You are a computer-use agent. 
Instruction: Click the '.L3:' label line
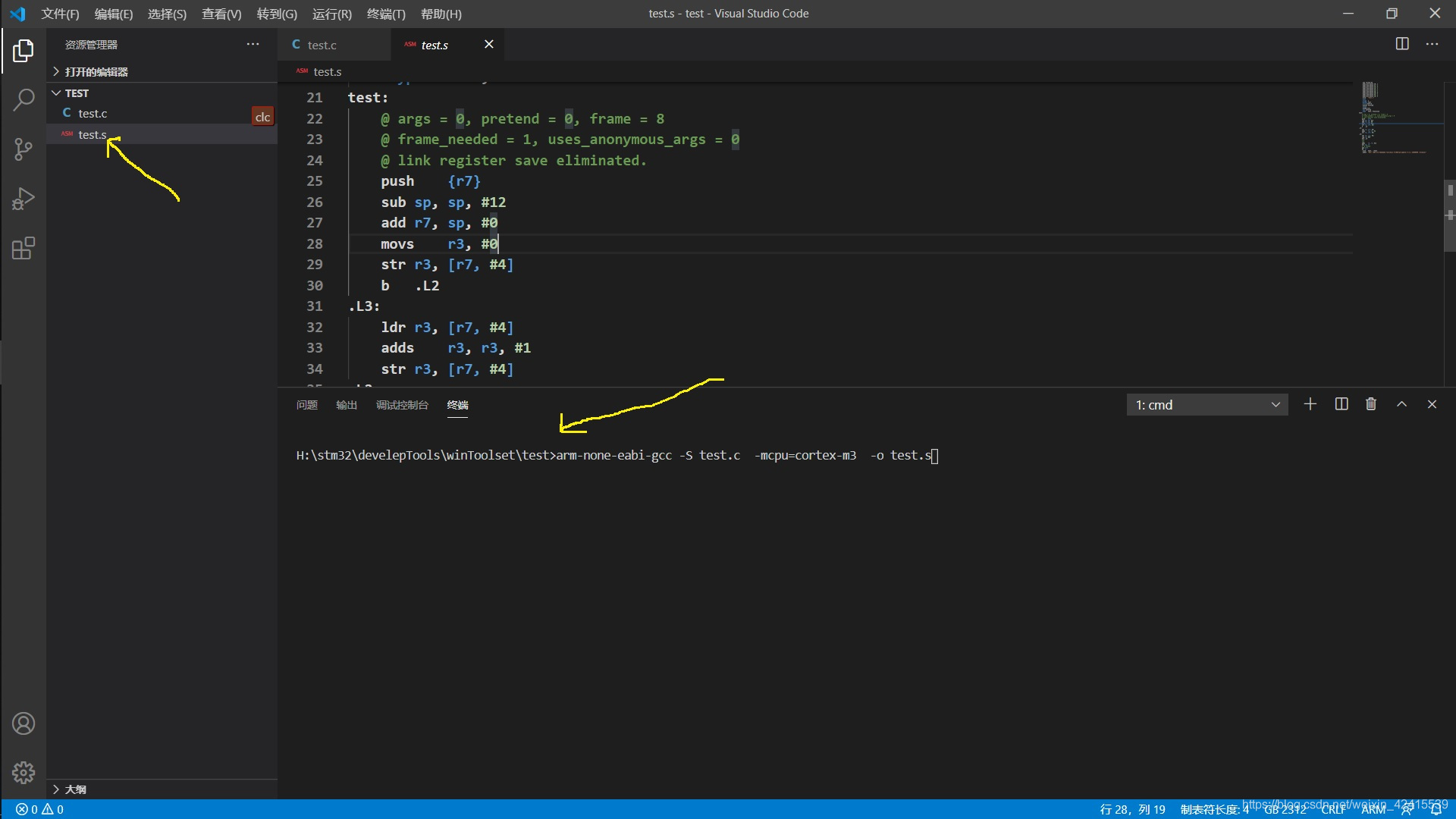(x=364, y=306)
